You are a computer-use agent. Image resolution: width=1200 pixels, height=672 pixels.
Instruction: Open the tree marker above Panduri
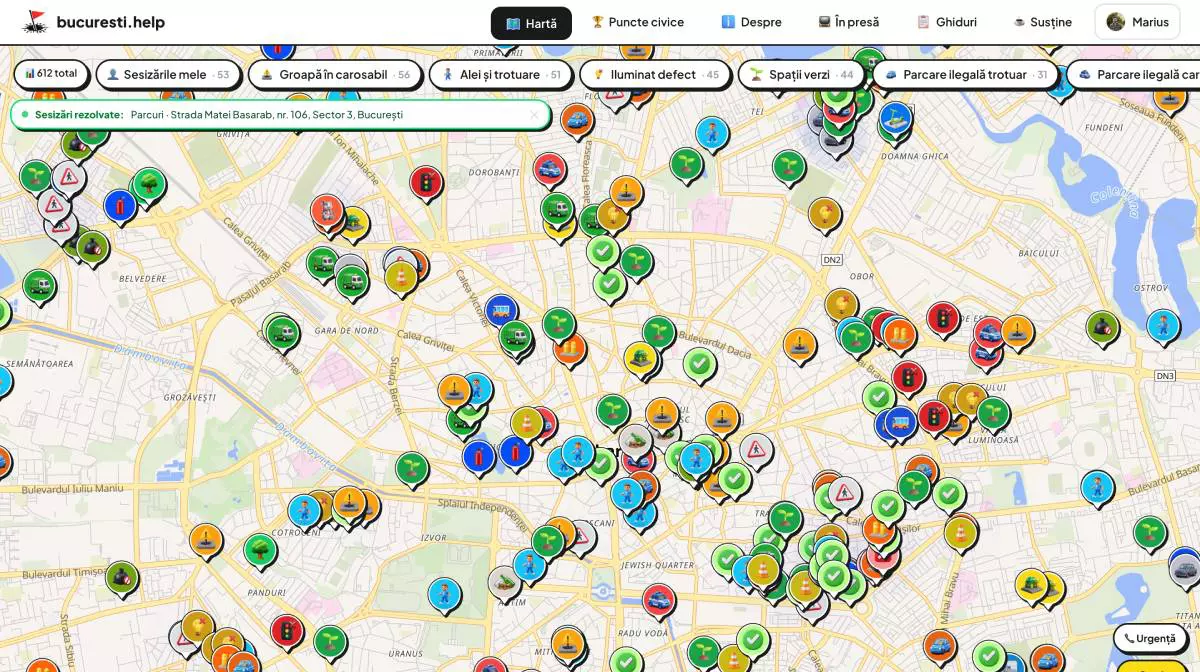point(260,549)
